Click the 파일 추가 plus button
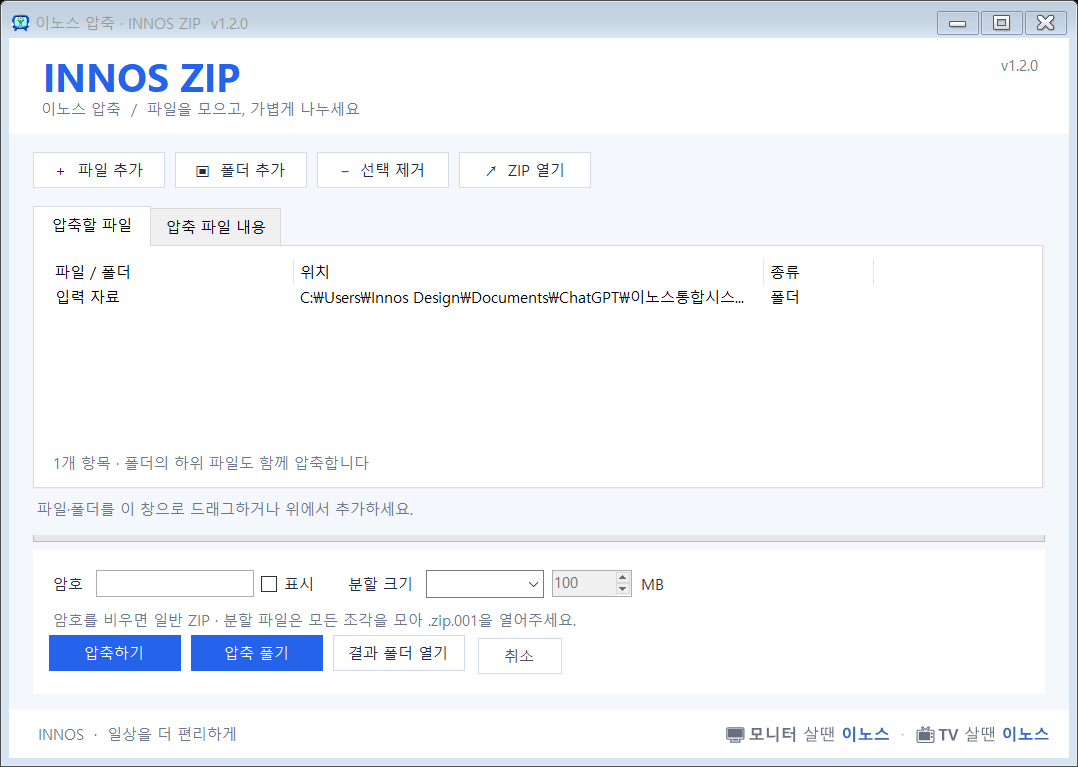The width and height of the screenshot is (1078, 767). coord(99,170)
